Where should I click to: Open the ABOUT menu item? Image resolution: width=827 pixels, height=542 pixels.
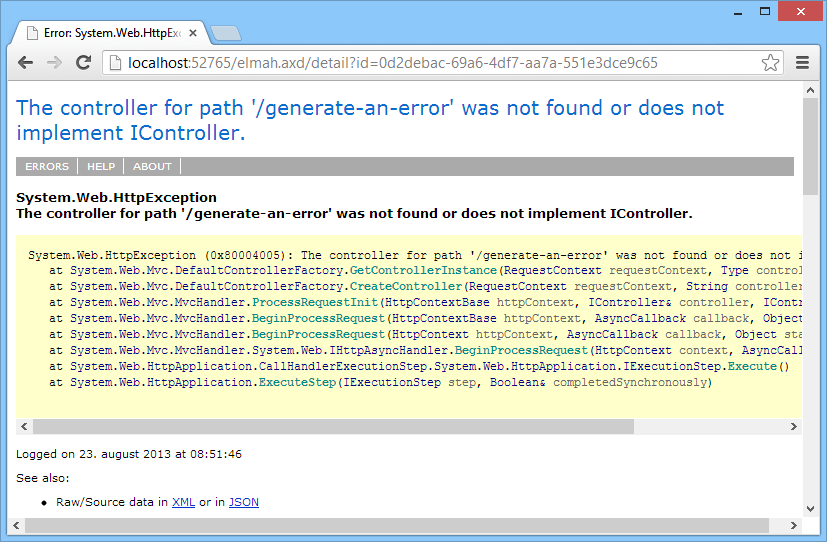(x=152, y=167)
